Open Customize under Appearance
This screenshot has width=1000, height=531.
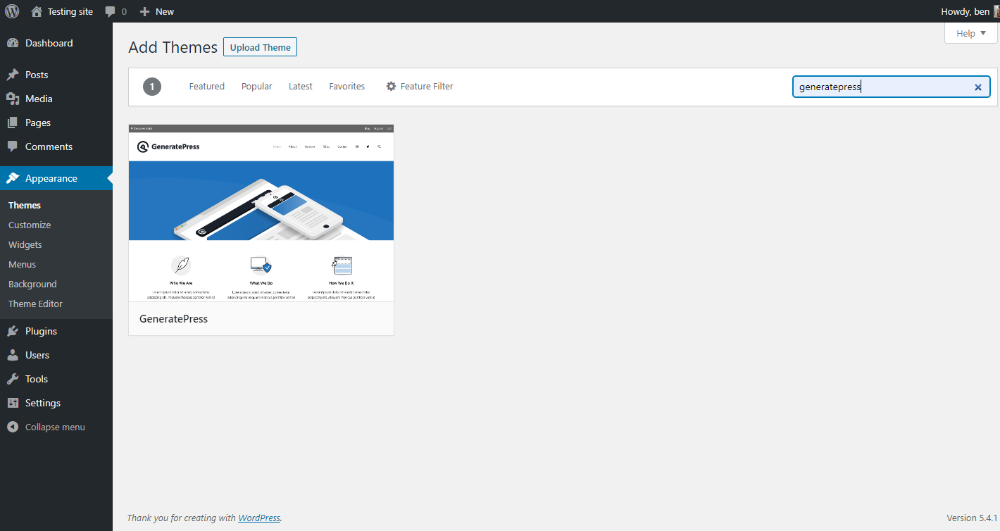point(29,225)
